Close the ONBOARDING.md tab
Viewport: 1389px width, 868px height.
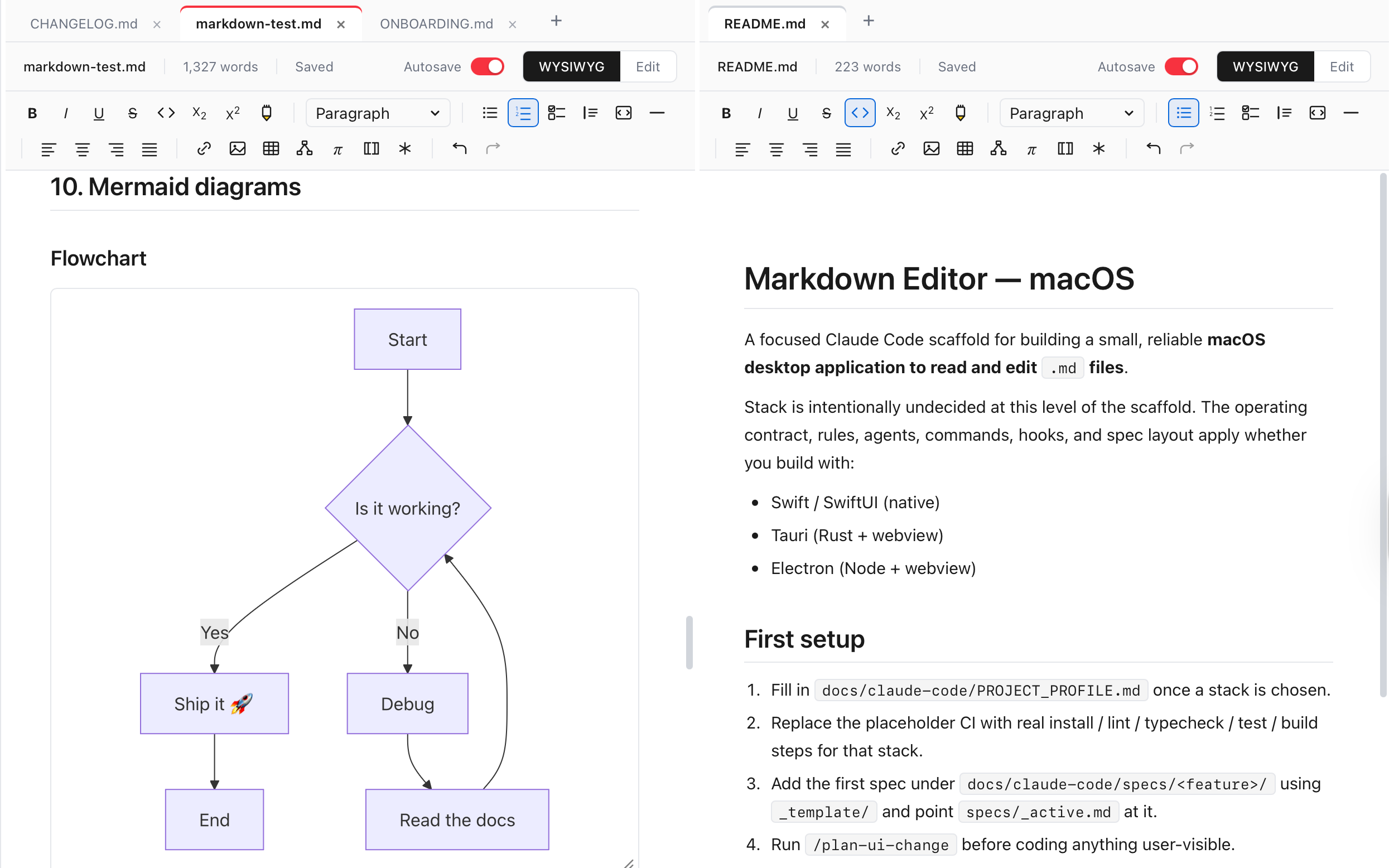513,25
